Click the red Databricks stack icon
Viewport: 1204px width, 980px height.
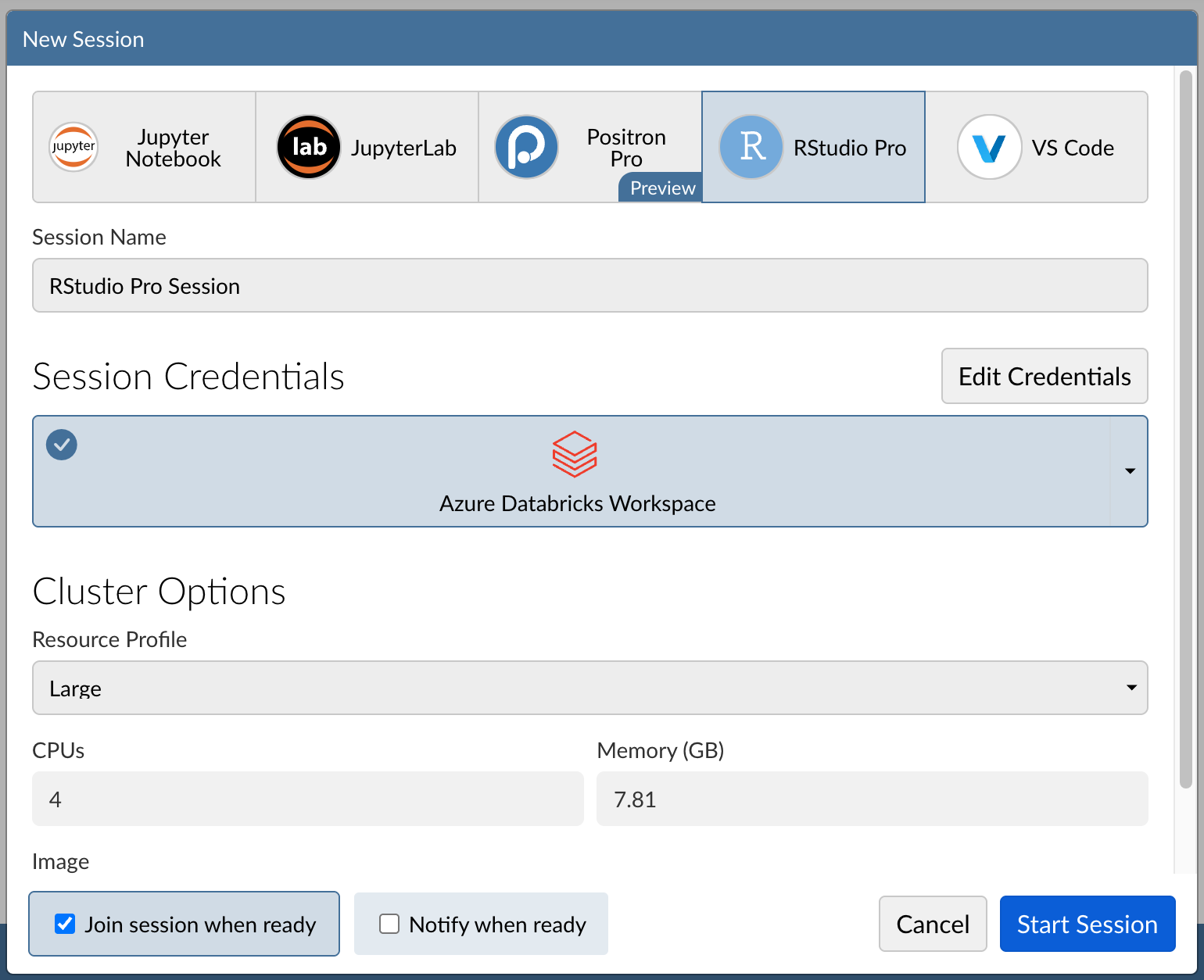[575, 454]
